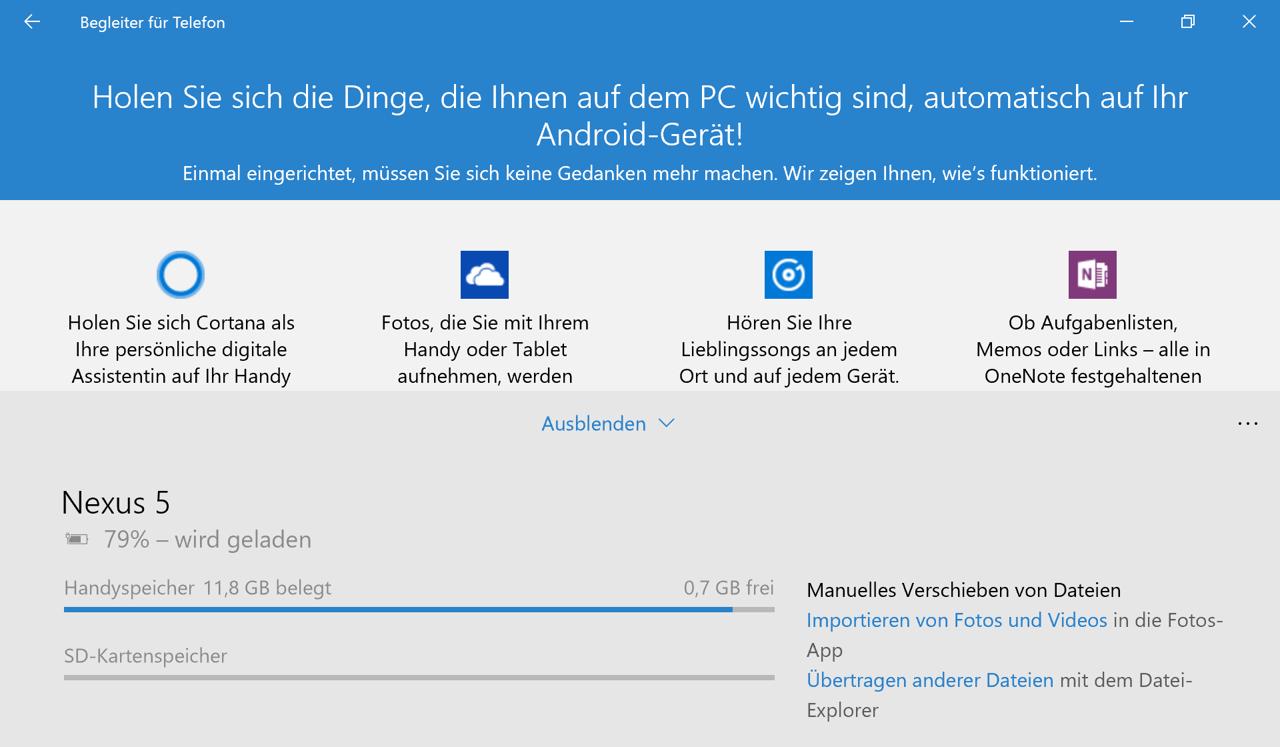Click the Cortana assistant description text

(181, 350)
